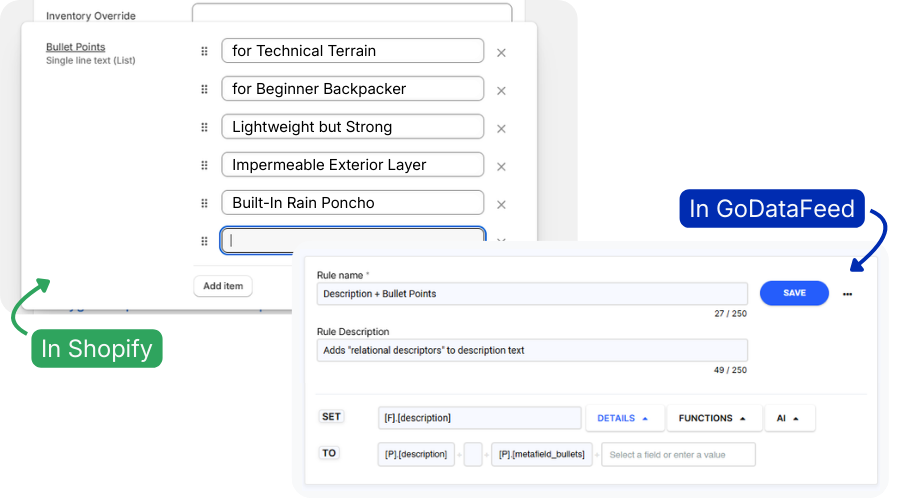Click the Rule Description input field
914x498 pixels.
pos(532,350)
